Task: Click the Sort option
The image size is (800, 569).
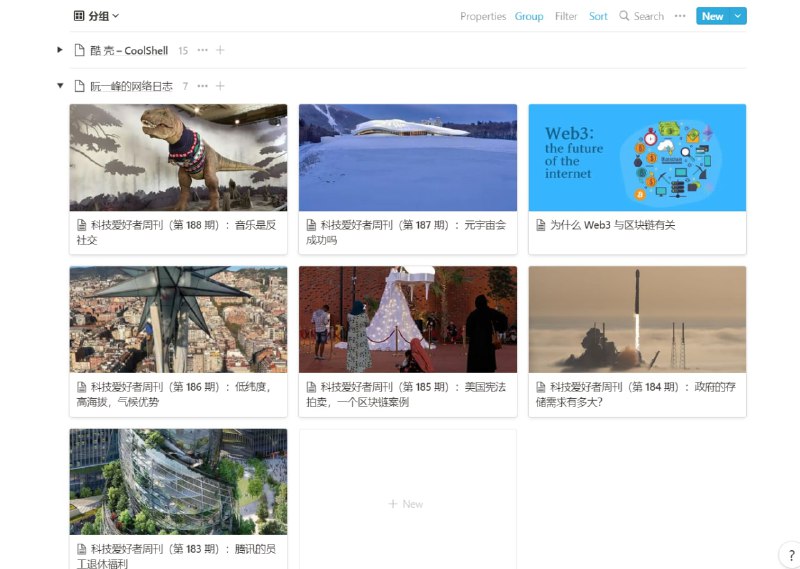Action: (598, 16)
